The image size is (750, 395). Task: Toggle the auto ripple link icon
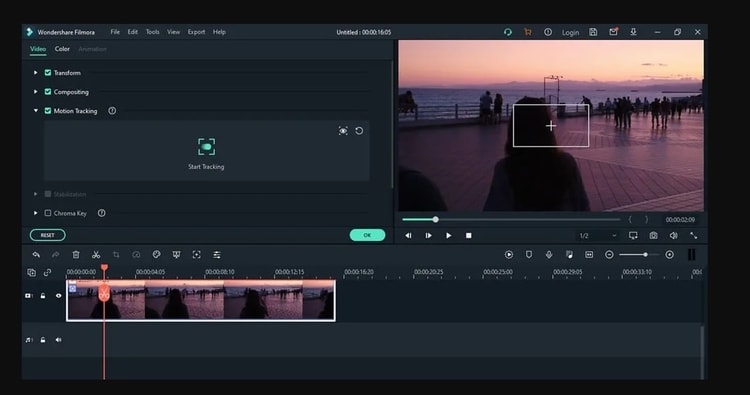click(47, 273)
